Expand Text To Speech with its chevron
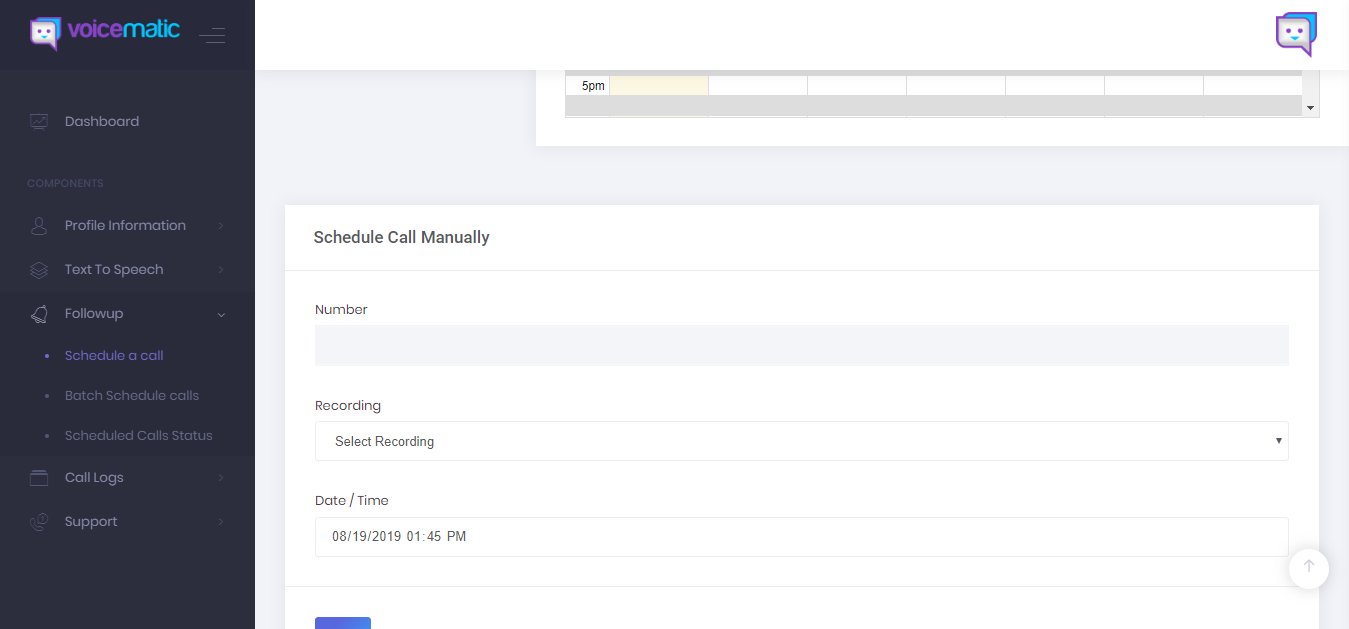Screen dimensions: 1349x629 [221, 270]
